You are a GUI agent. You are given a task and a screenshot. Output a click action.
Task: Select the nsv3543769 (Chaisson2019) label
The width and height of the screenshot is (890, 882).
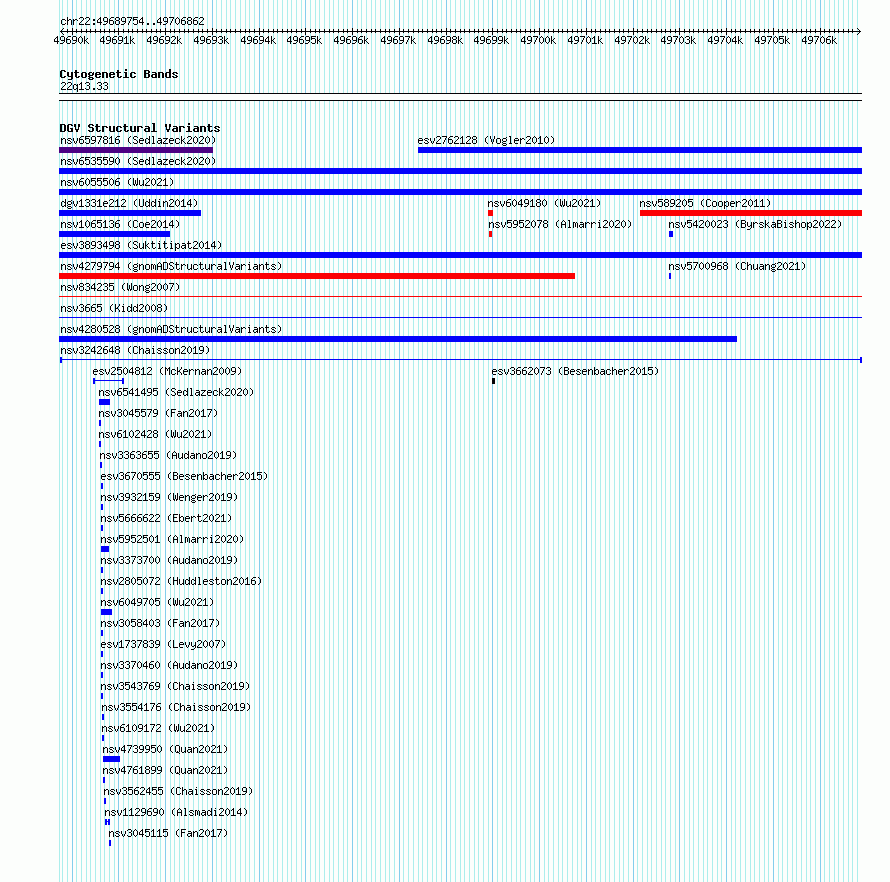(175, 686)
